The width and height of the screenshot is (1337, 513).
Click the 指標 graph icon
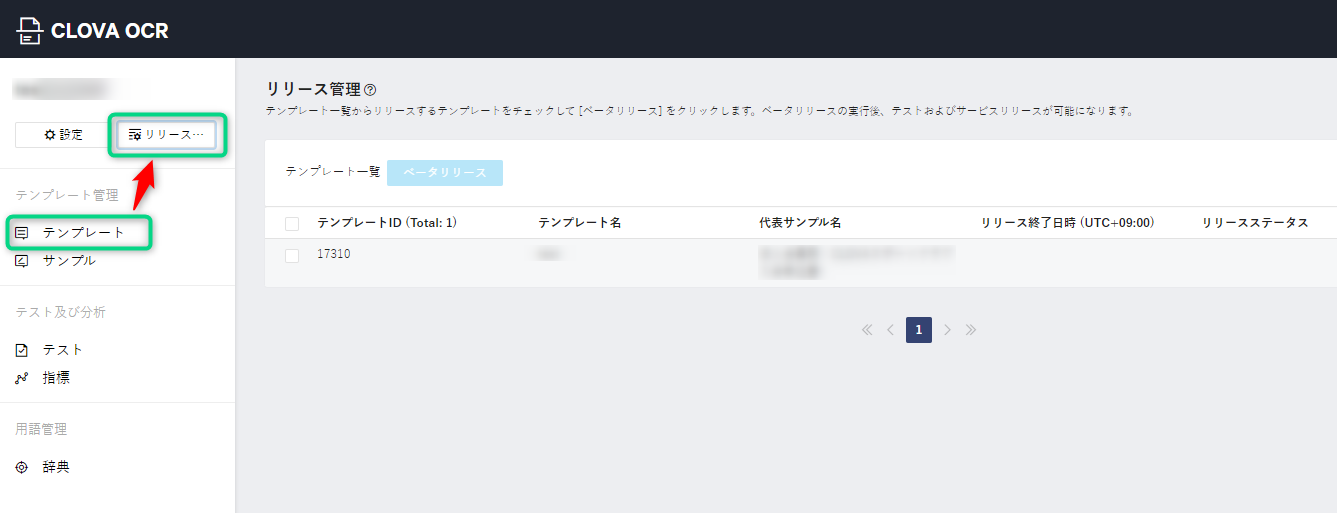[x=22, y=378]
